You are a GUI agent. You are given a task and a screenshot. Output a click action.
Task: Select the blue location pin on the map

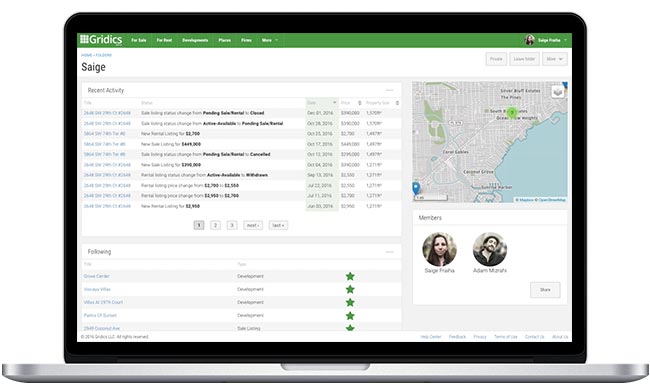[416, 189]
